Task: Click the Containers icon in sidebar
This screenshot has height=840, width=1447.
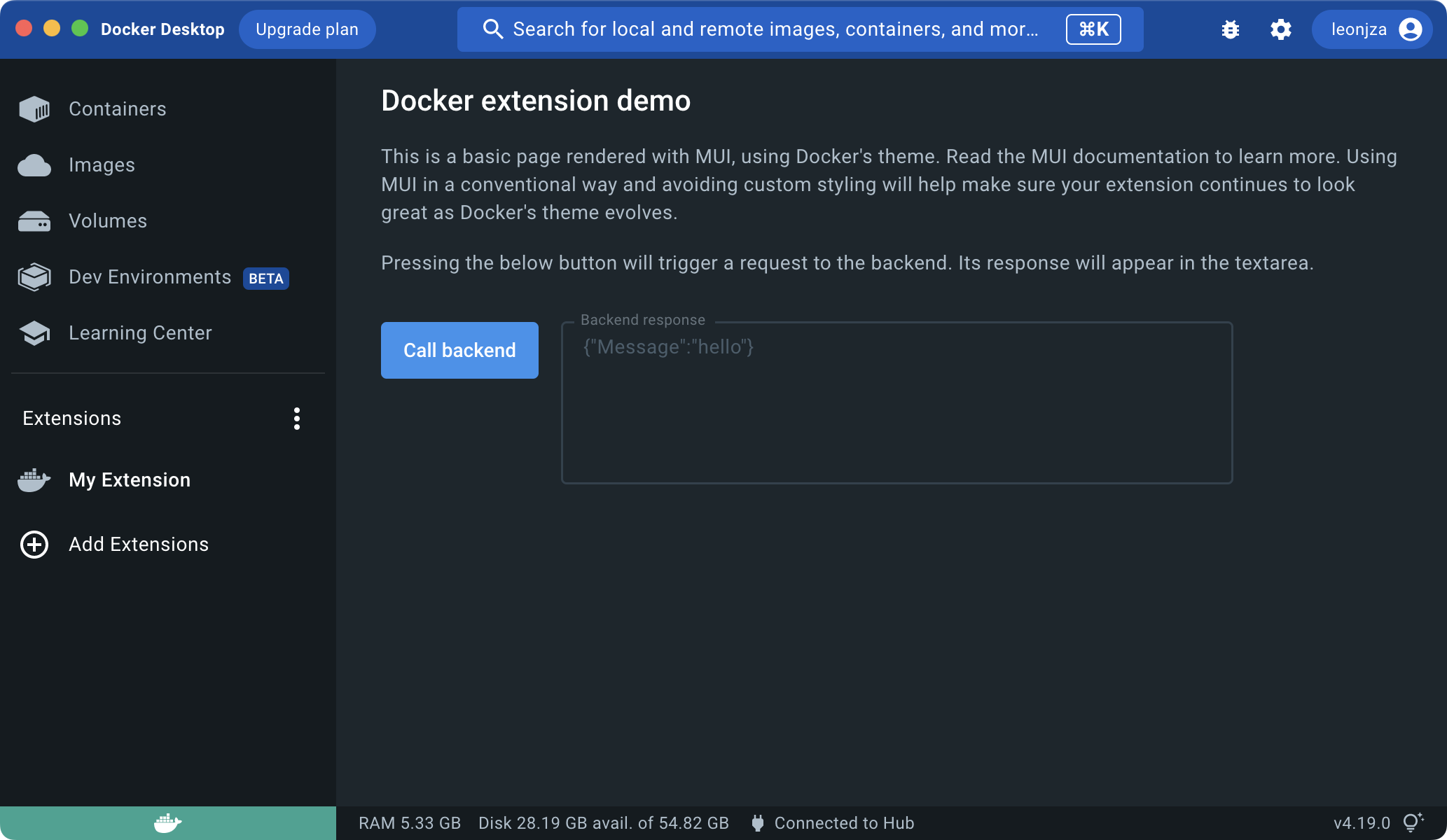Action: click(34, 109)
